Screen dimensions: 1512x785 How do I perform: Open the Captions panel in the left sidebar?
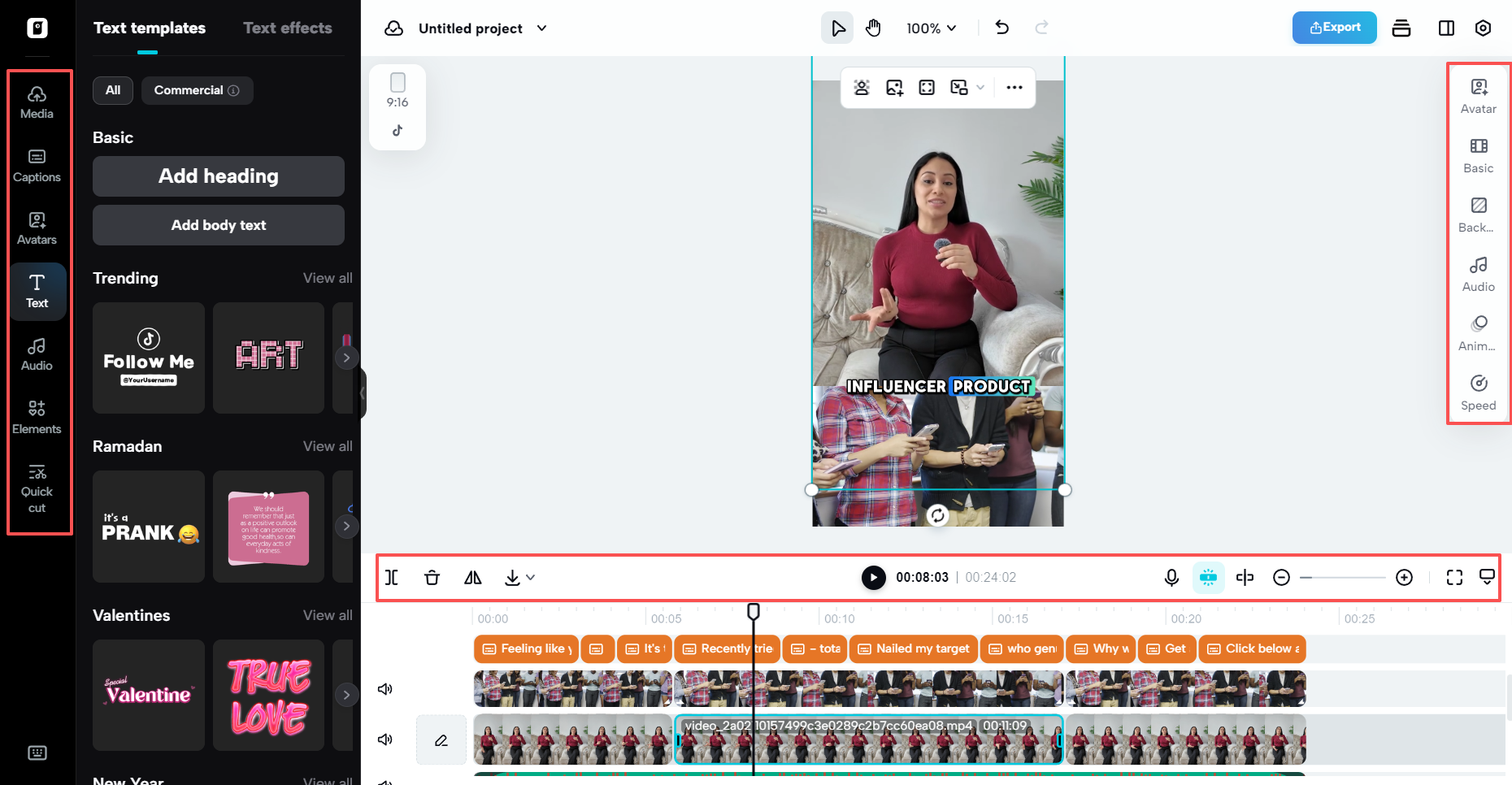[x=37, y=165]
